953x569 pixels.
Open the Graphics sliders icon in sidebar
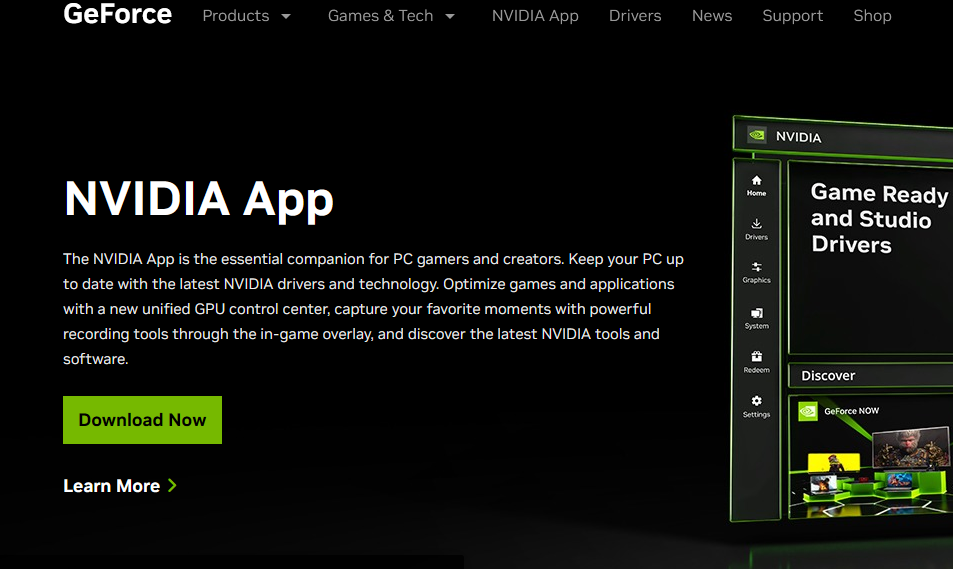[x=756, y=267]
